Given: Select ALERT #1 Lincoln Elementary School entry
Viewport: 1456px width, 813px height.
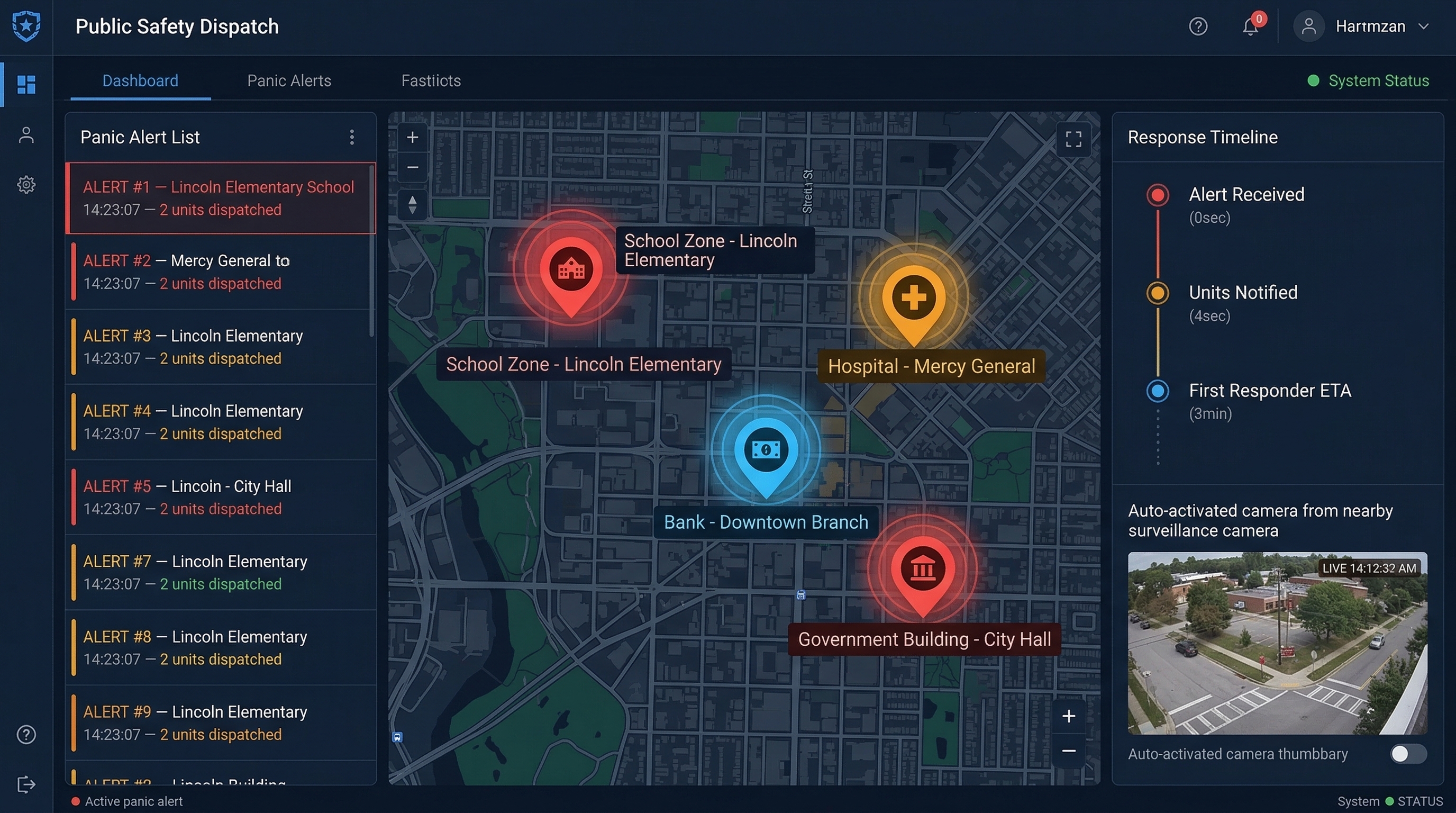Looking at the screenshot, I should [x=221, y=198].
